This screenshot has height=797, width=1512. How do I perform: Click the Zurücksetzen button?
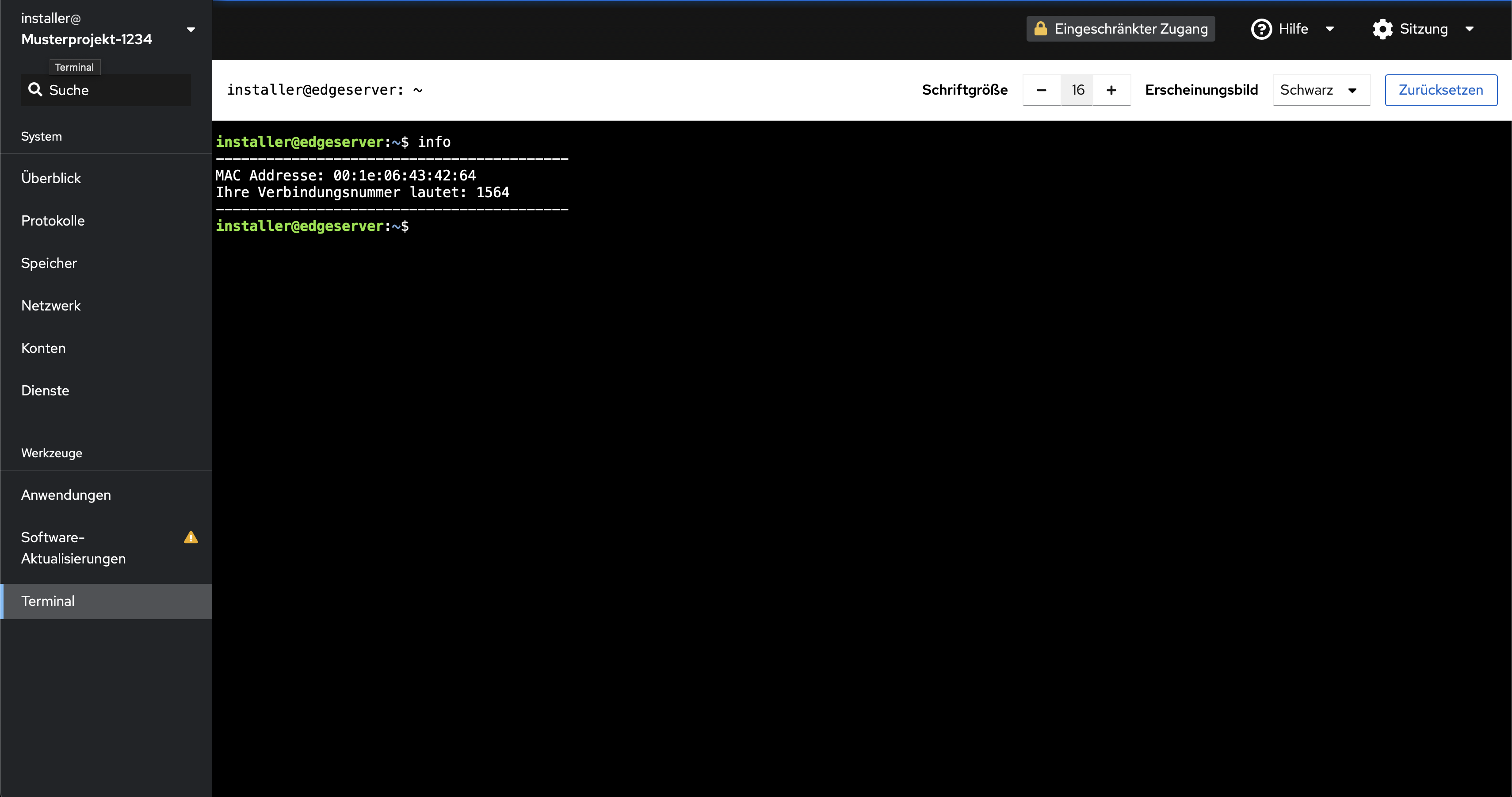[1440, 90]
